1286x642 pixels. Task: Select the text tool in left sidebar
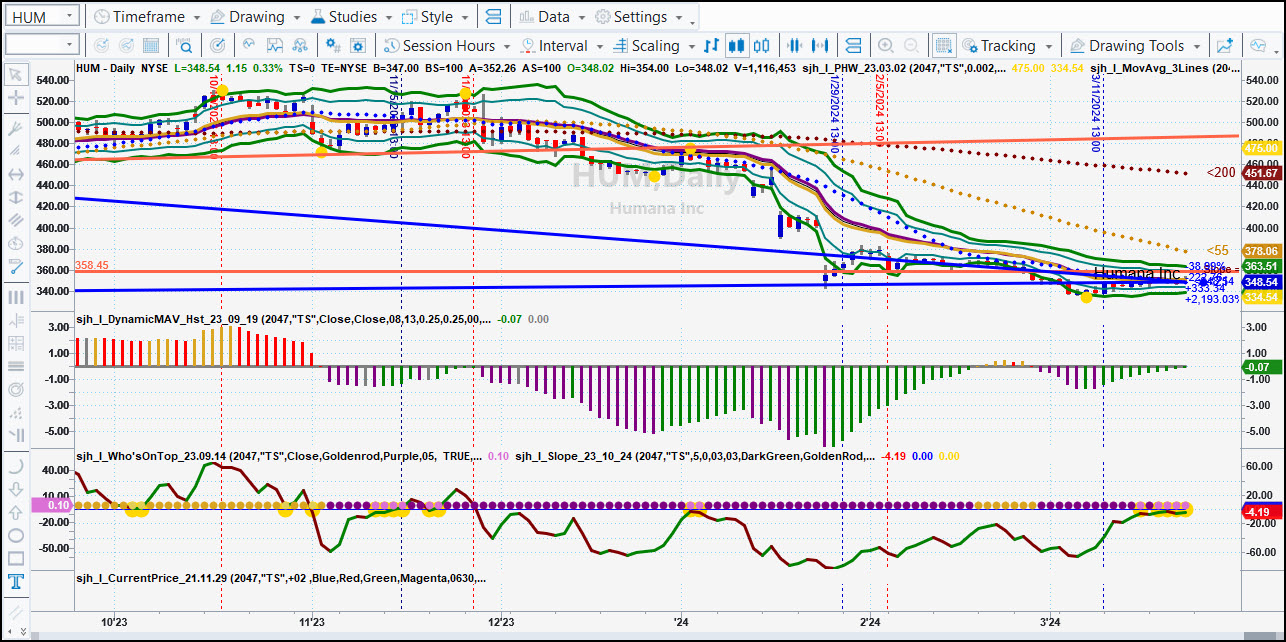(15, 582)
